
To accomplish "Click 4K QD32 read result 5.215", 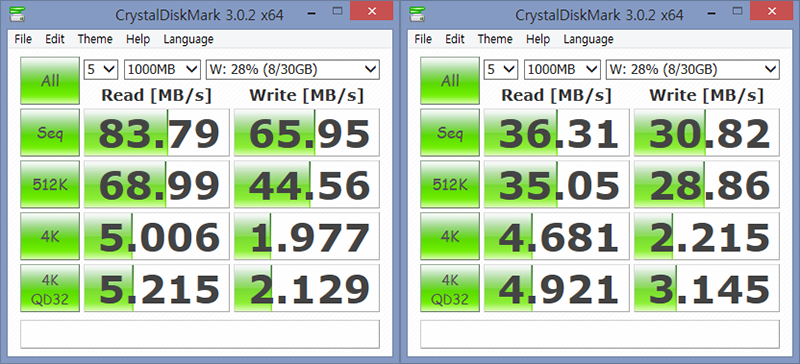I will coord(157,288).
